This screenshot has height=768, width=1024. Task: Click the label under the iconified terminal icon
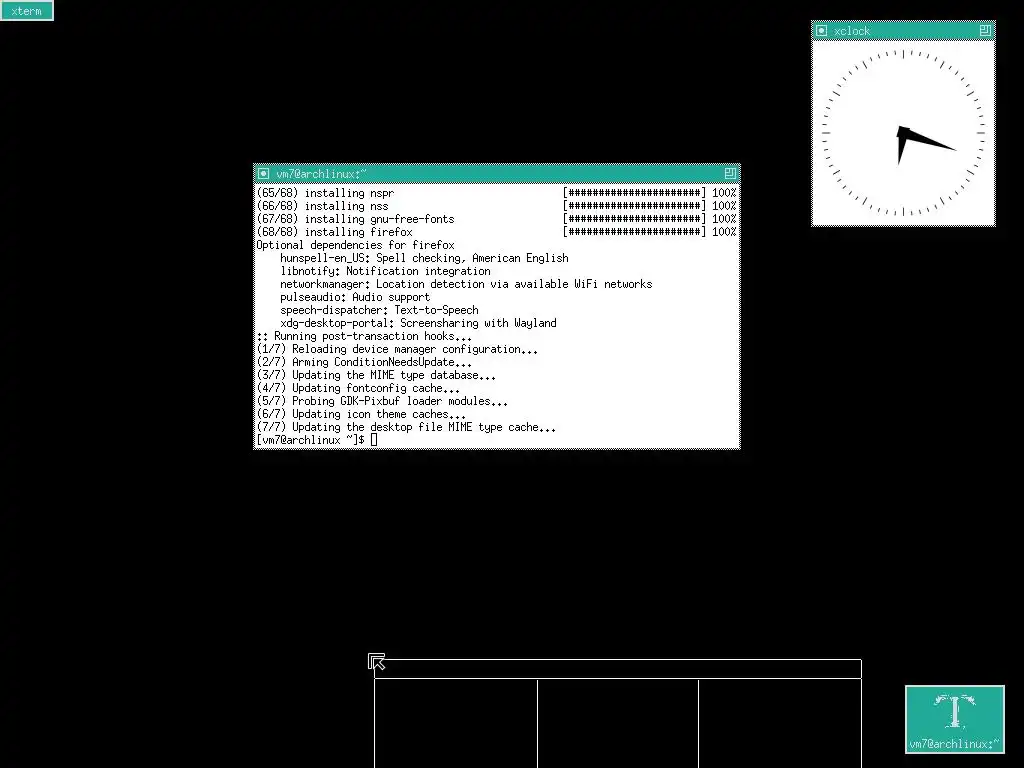pos(955,744)
